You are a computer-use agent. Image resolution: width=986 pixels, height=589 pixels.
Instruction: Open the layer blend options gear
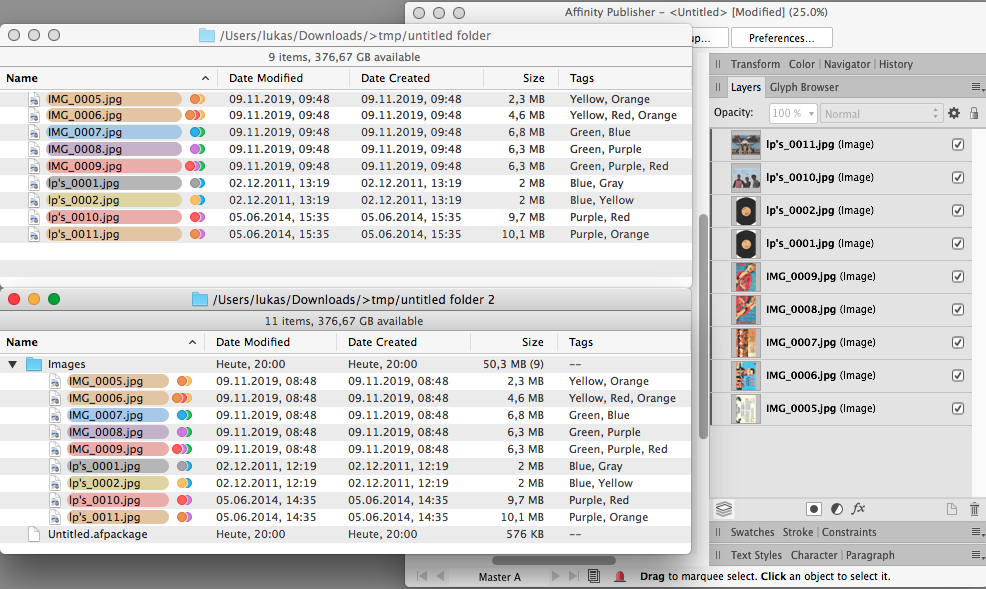[953, 113]
